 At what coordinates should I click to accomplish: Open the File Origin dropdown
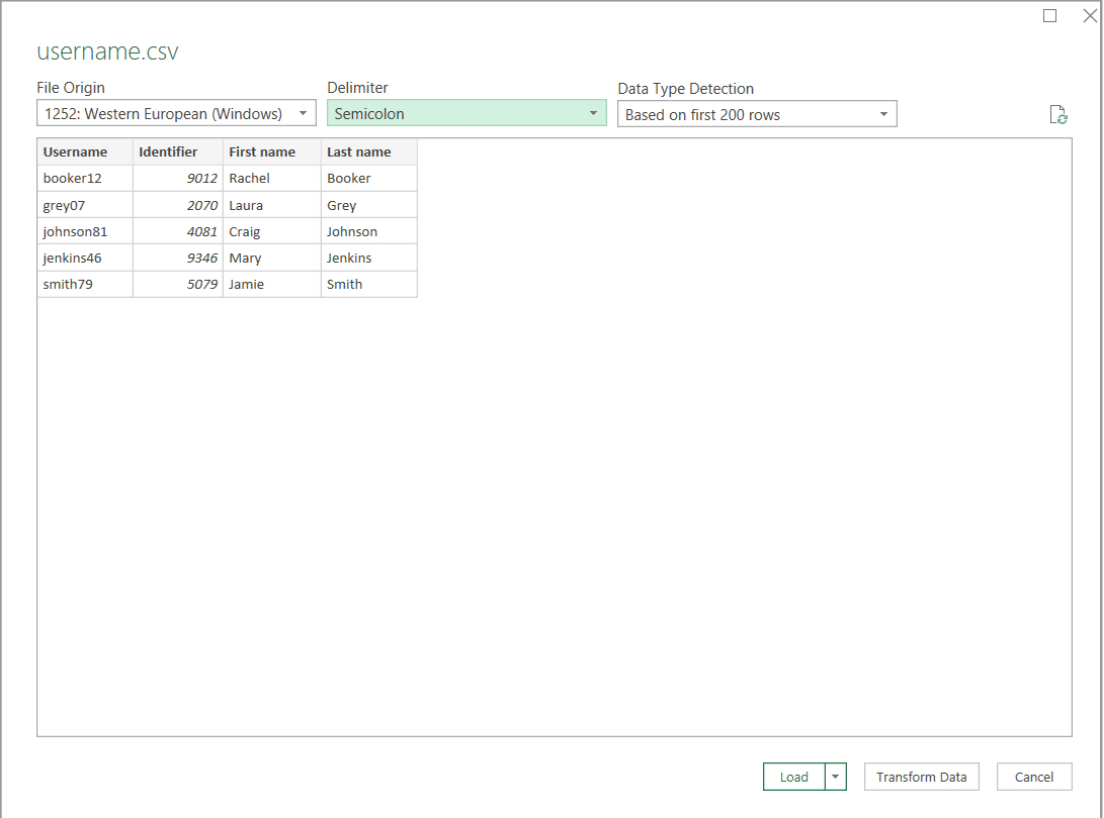(x=303, y=113)
